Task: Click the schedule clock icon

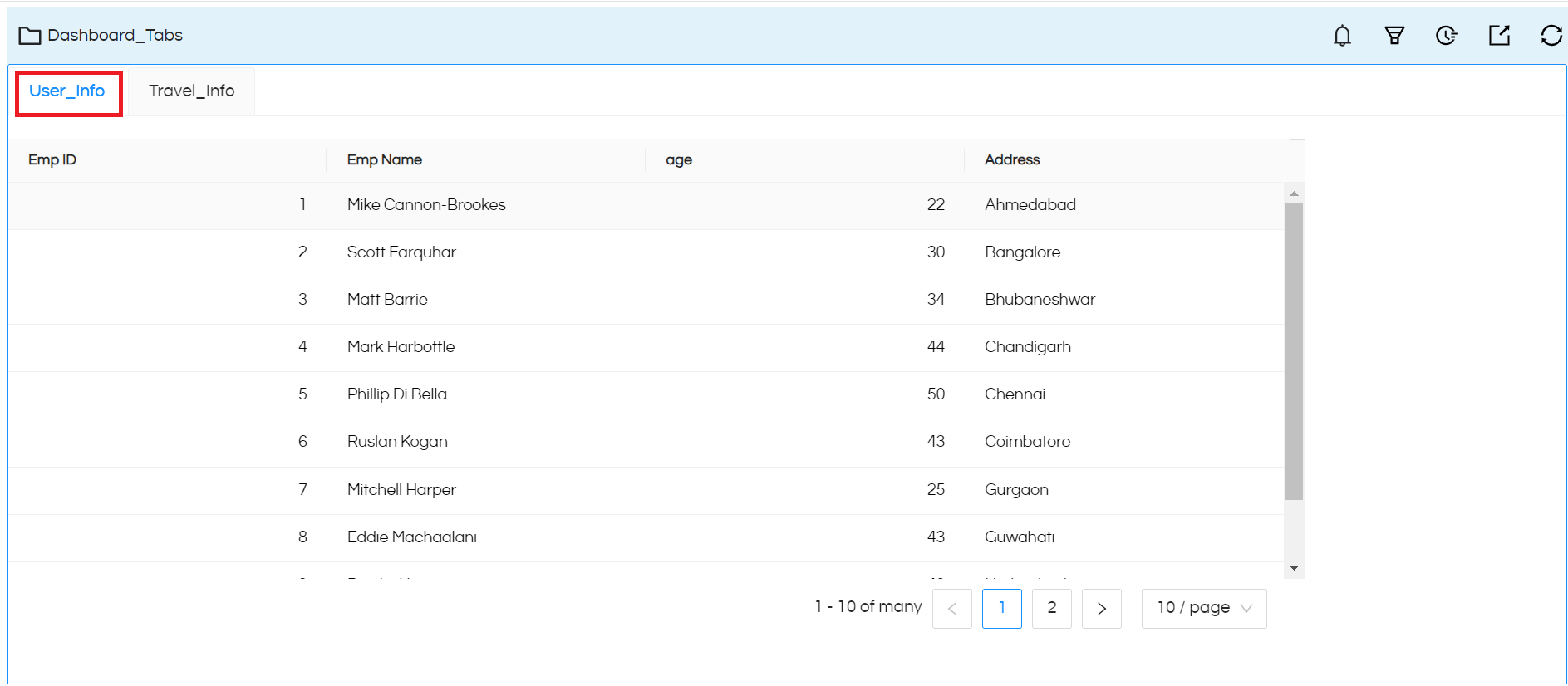Action: [x=1447, y=35]
